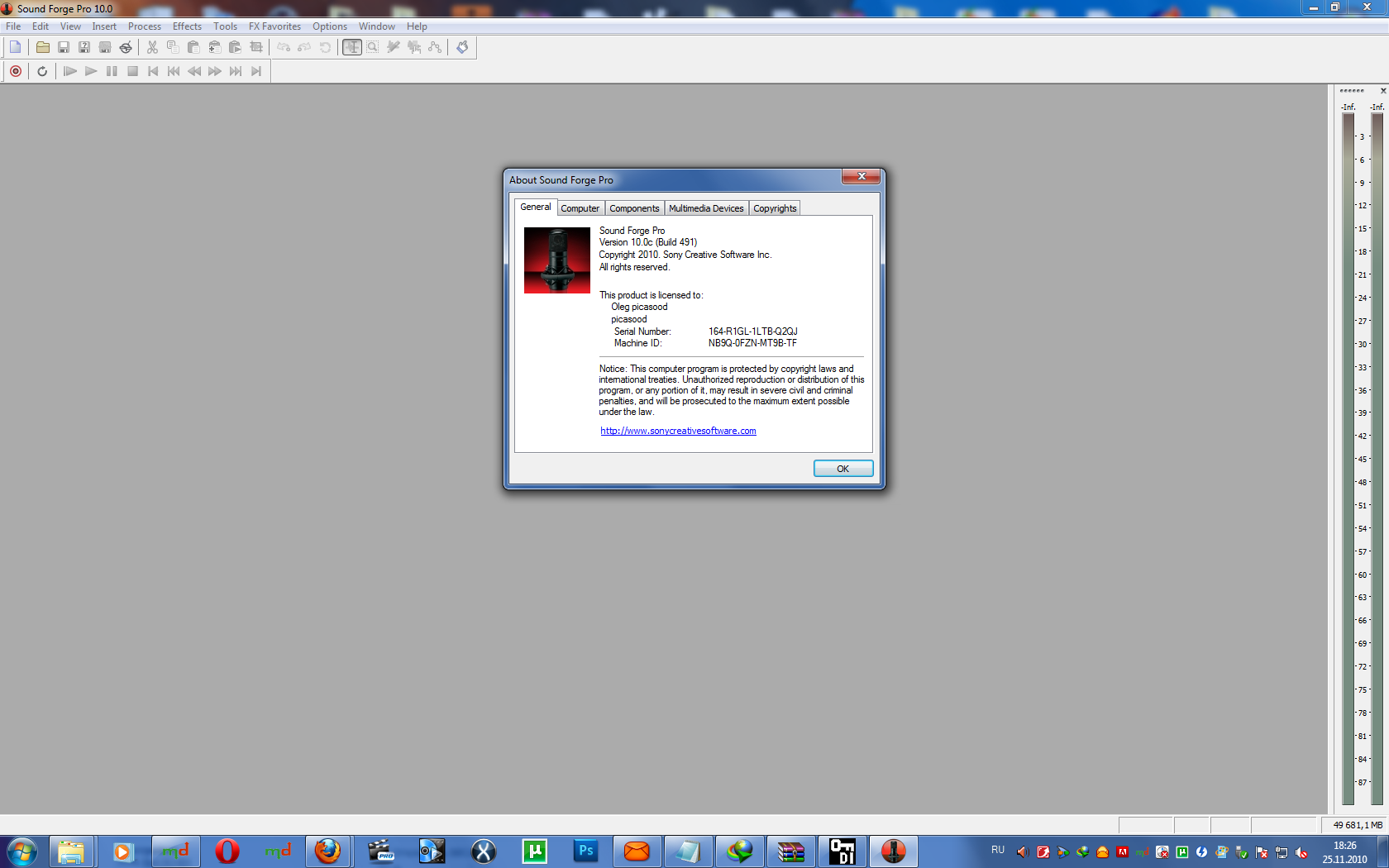Select the Pencil tool icon
This screenshot has width=1389, height=868.
point(394,47)
